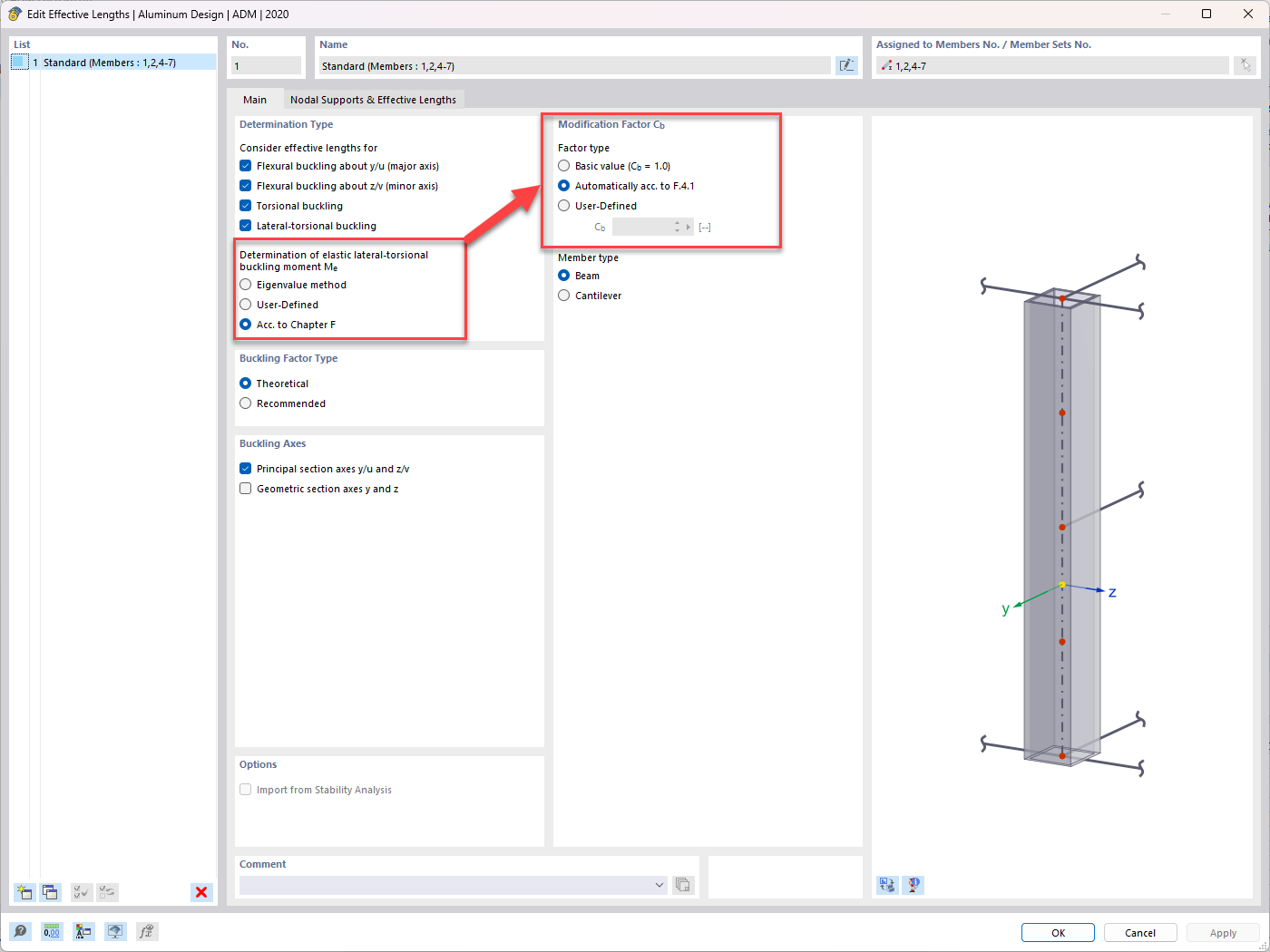Select the Eigenvalue method radio button

click(x=245, y=285)
